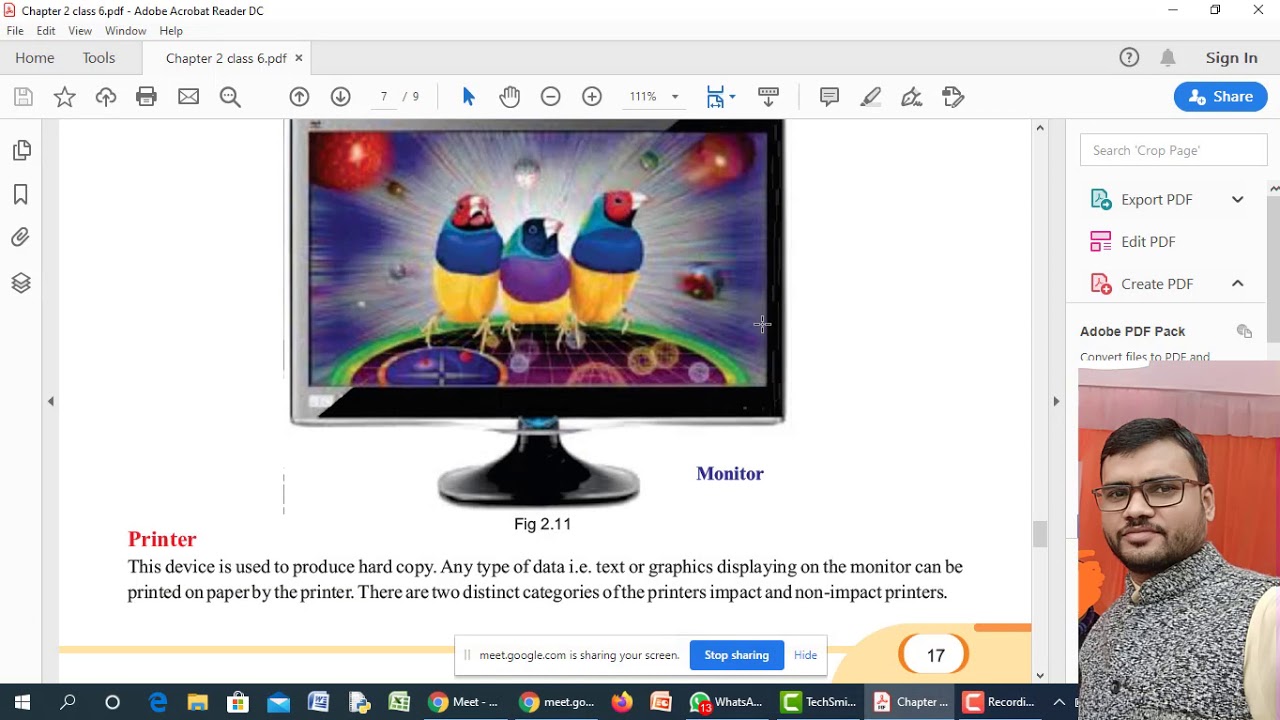The width and height of the screenshot is (1280, 720).
Task: Close the Chapter 2 class 6.pdf tab
Action: [x=298, y=58]
